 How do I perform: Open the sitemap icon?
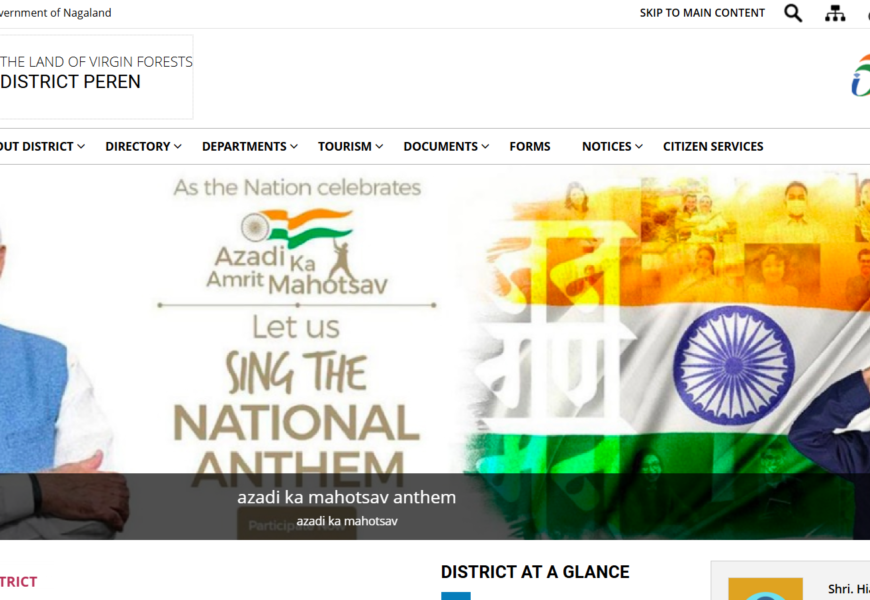834,13
